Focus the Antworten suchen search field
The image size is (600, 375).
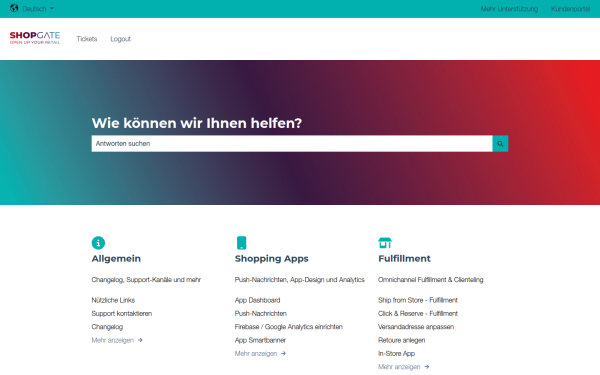(x=292, y=143)
